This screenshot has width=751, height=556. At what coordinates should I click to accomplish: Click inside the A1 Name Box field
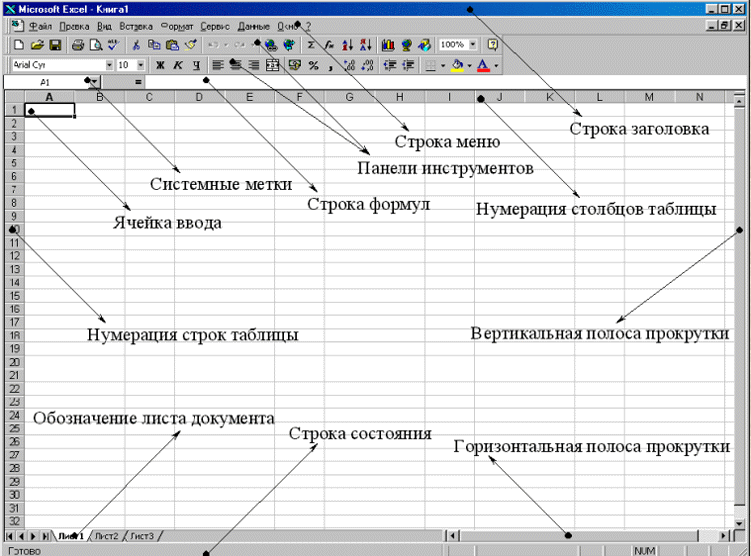coord(46,82)
